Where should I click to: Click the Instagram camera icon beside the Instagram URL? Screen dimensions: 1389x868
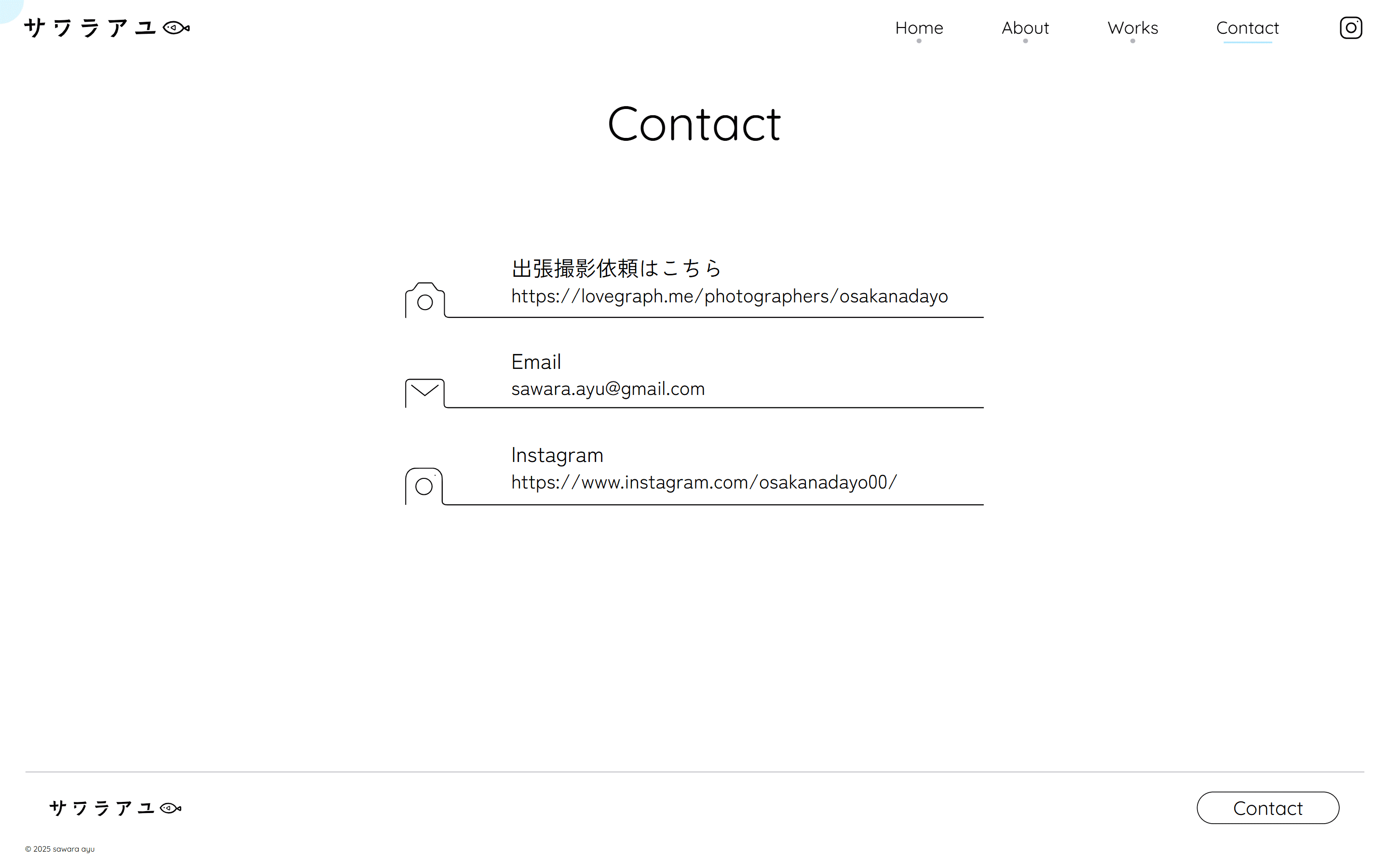[x=423, y=486]
